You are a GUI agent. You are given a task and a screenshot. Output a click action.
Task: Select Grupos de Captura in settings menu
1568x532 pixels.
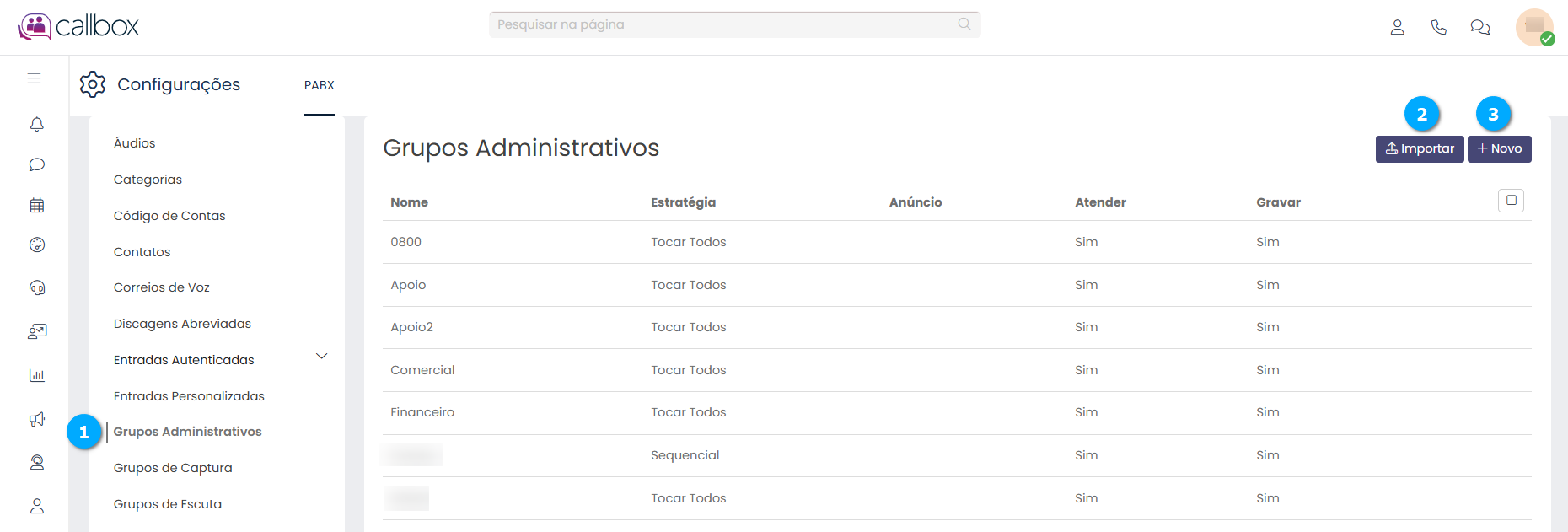coord(173,468)
